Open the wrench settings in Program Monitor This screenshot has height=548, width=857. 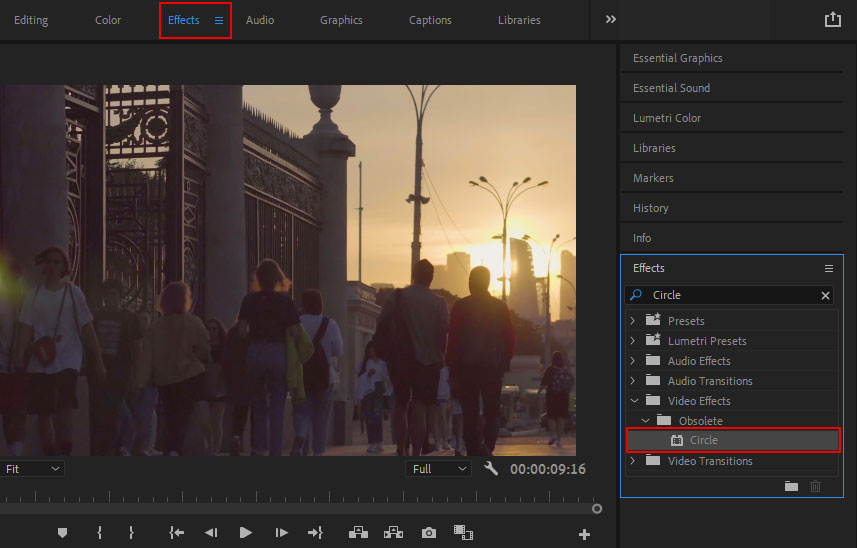click(491, 468)
